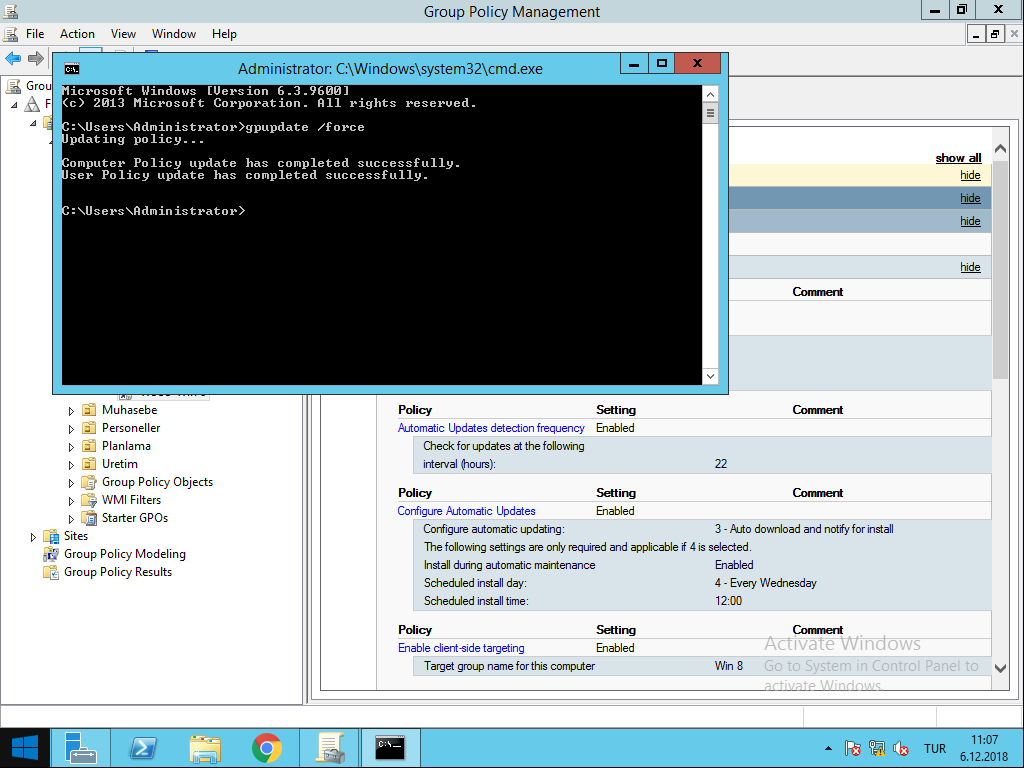
Task: Restore the inner MMC child window
Action: (995, 34)
